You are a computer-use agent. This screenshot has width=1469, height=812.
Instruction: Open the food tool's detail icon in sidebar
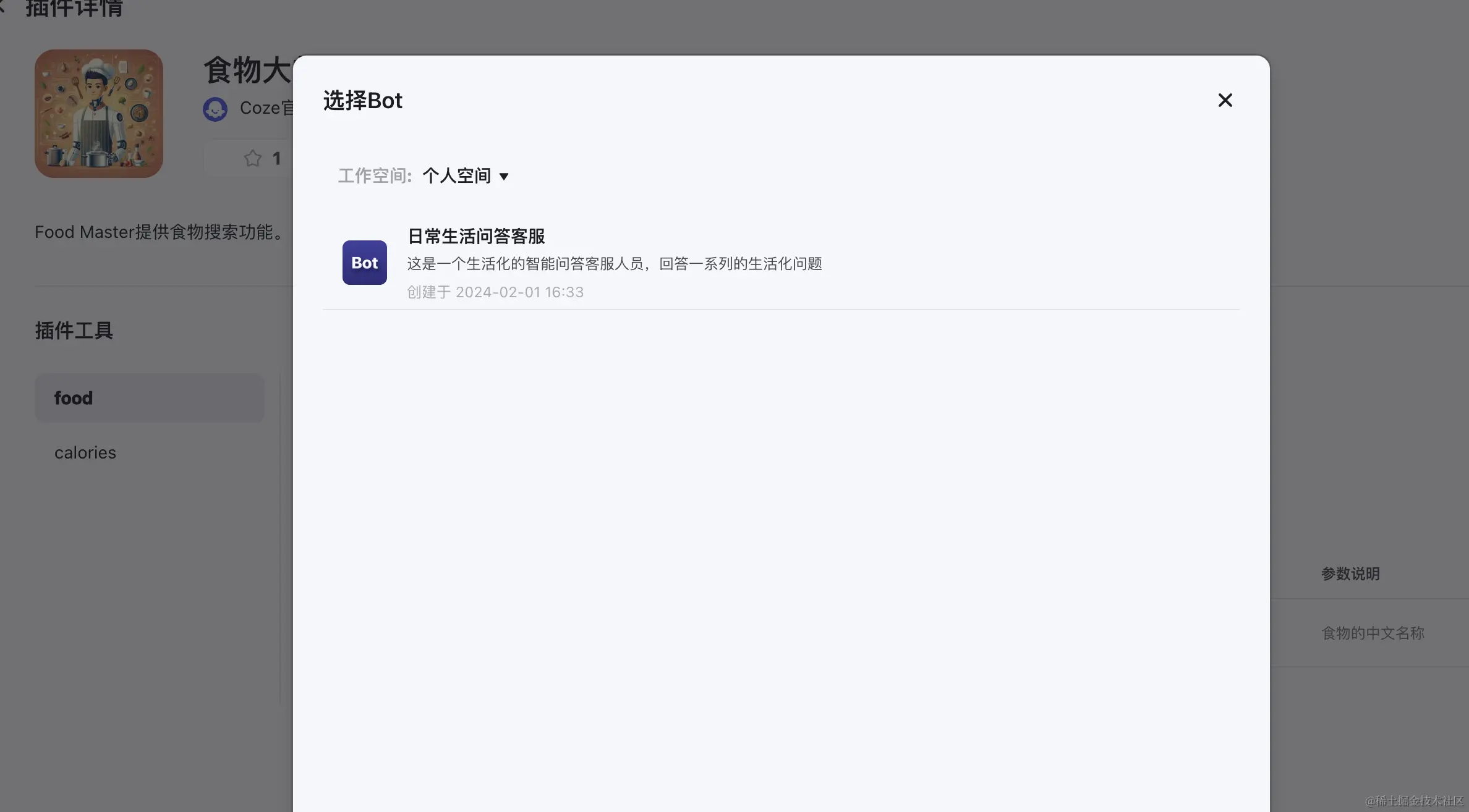click(149, 398)
